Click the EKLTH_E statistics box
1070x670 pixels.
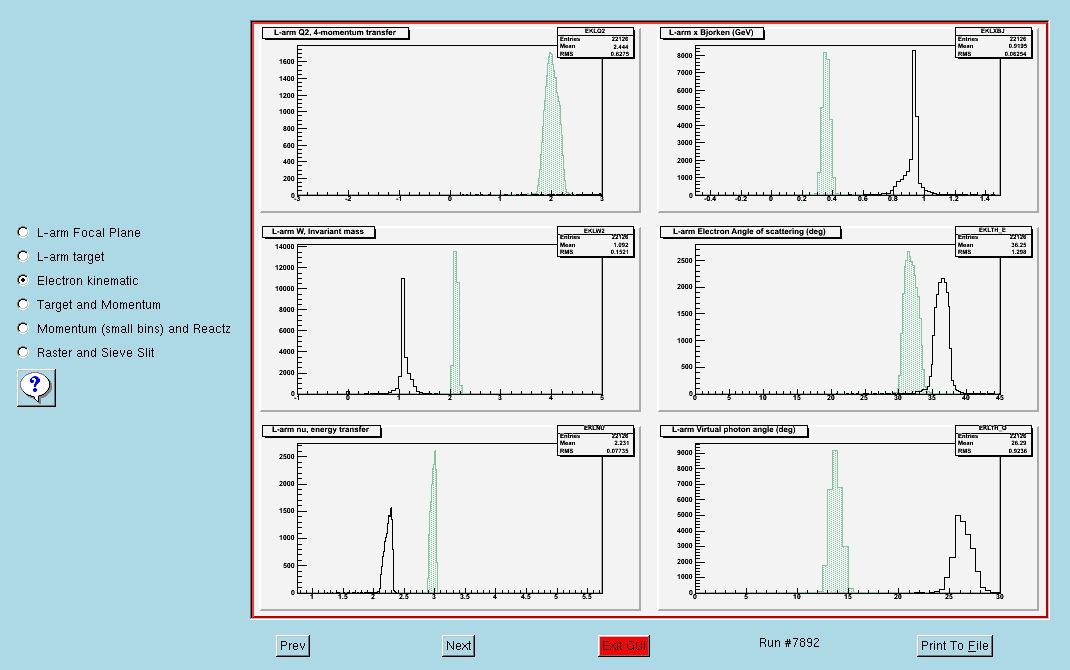point(993,242)
